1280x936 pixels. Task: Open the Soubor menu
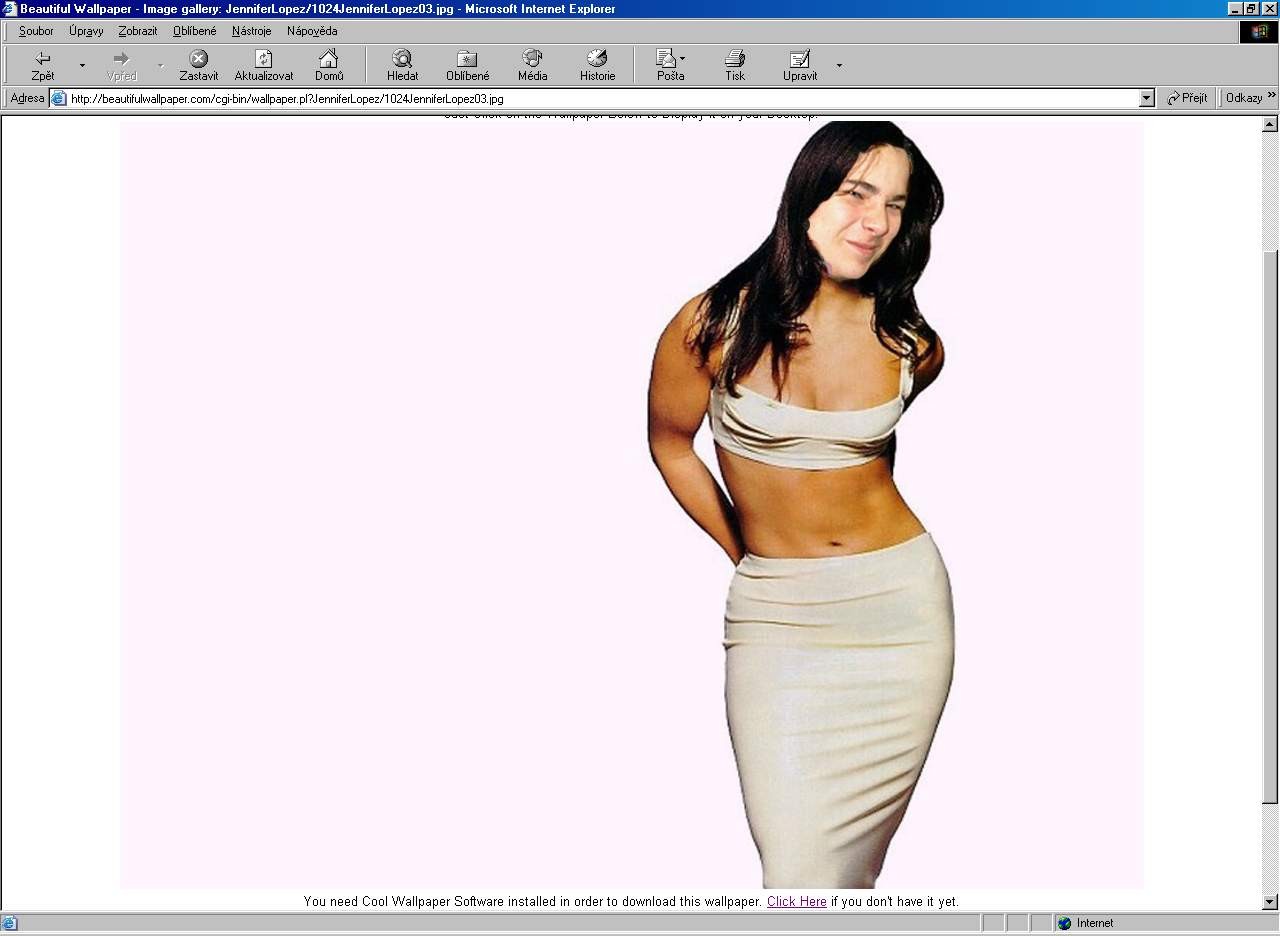point(36,31)
